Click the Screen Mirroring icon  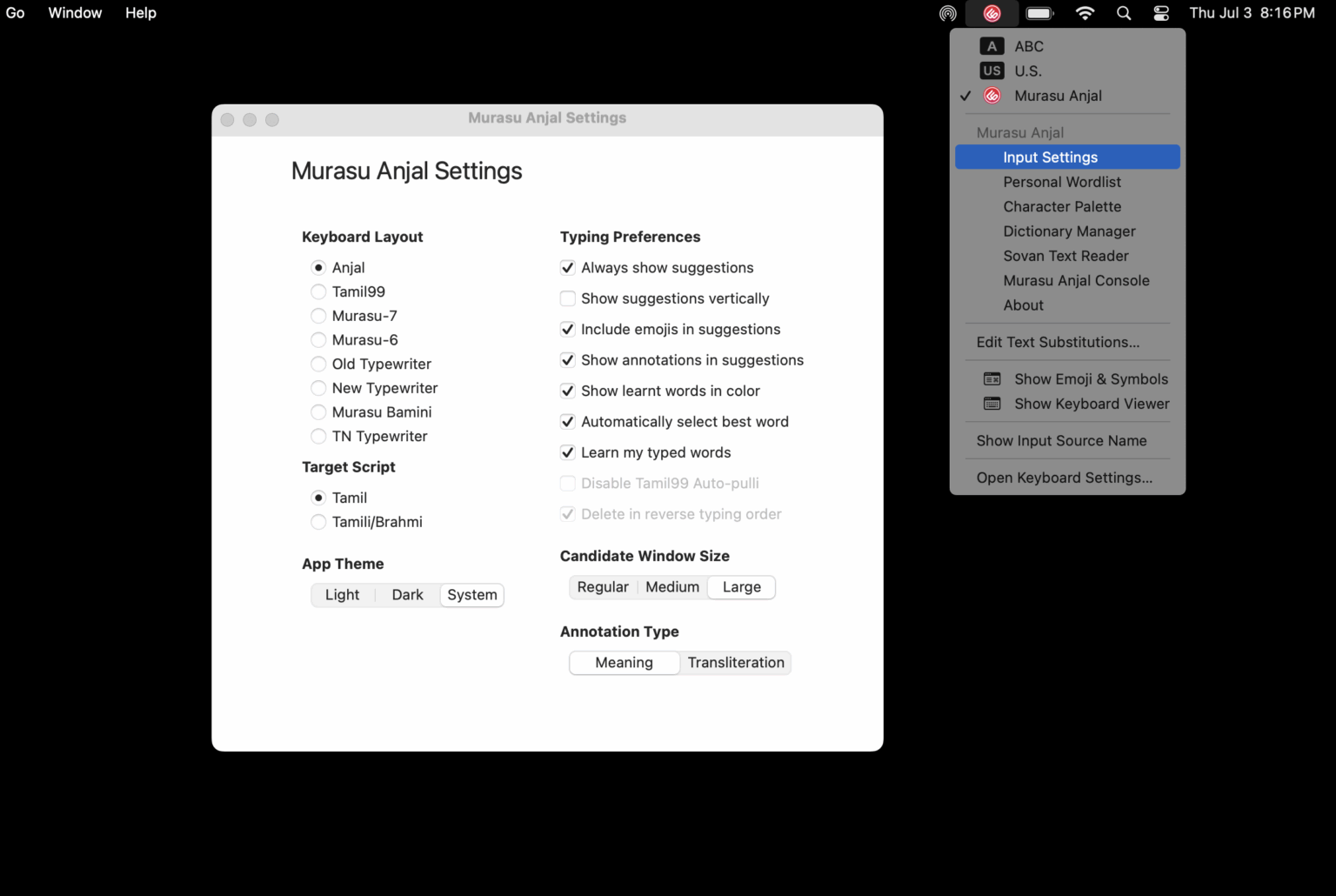point(946,13)
